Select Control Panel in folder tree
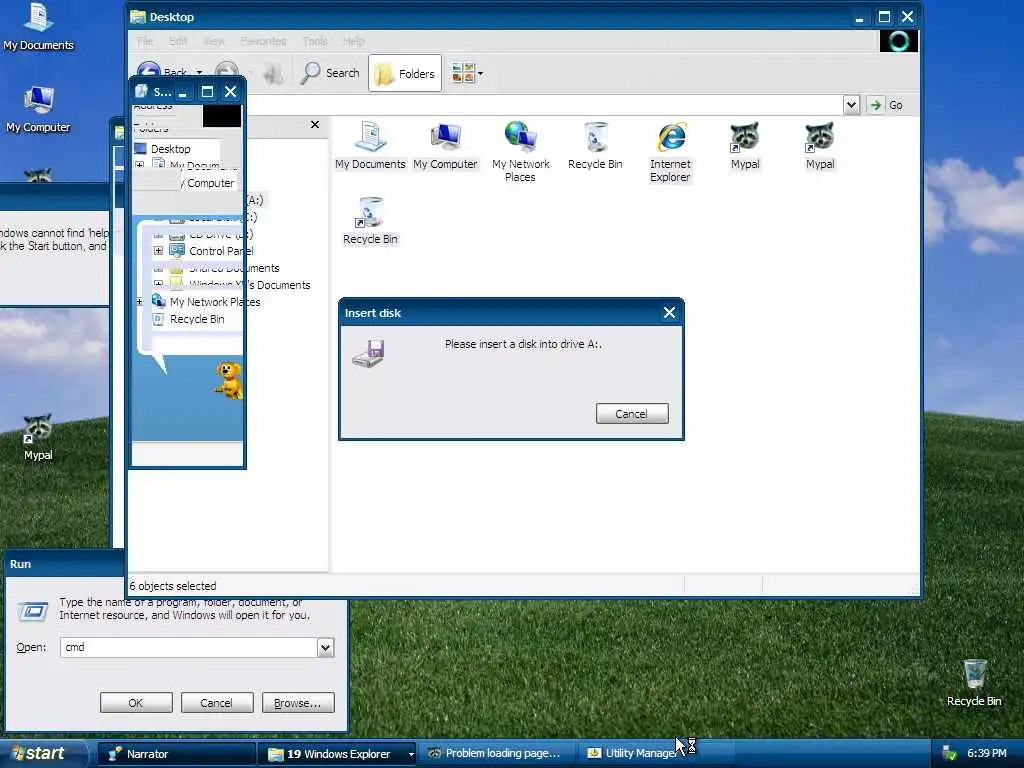The width and height of the screenshot is (1024, 768). [x=220, y=251]
